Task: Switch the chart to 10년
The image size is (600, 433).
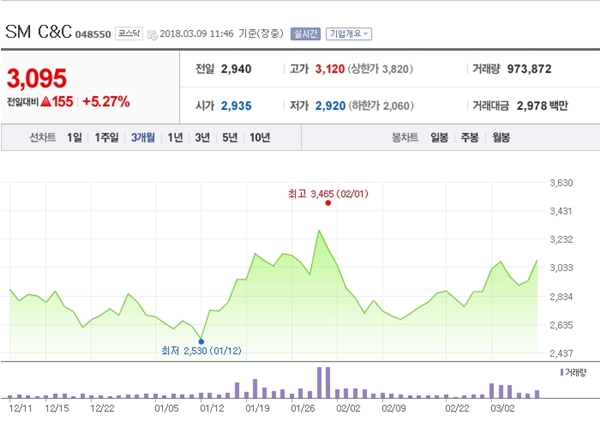Action: click(260, 137)
